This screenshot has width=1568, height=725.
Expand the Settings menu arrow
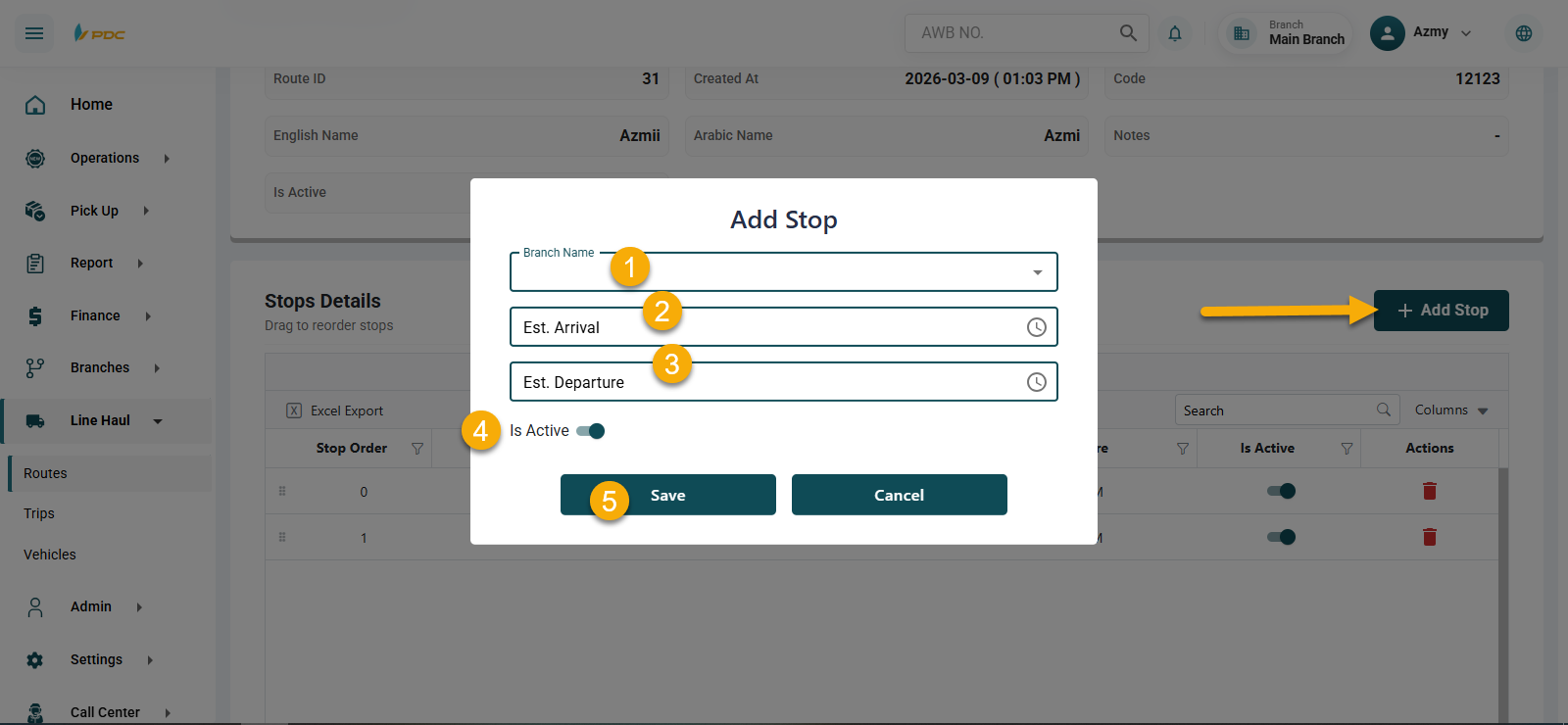150,660
